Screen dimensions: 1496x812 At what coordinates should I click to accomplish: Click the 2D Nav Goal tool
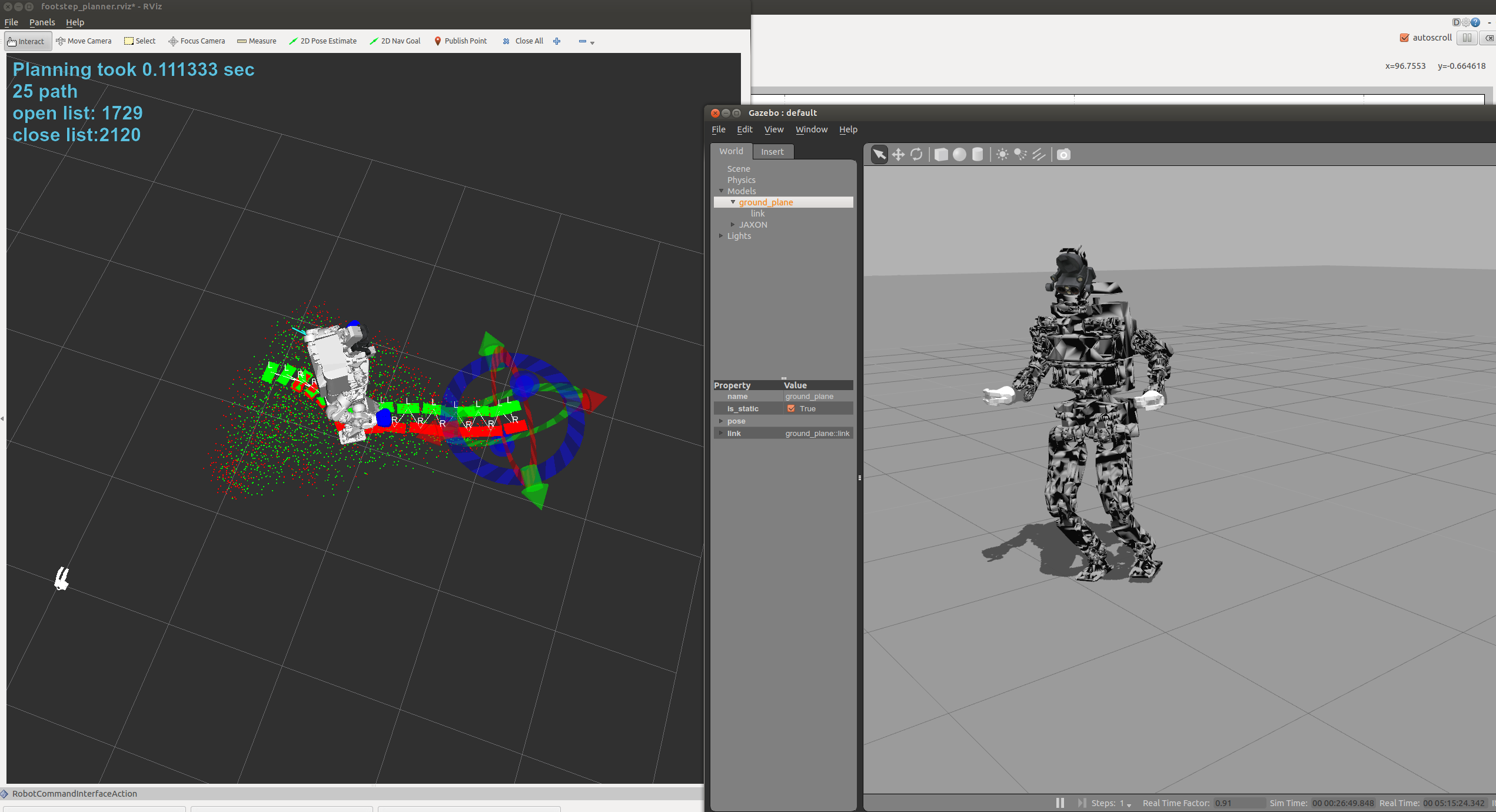(x=395, y=41)
